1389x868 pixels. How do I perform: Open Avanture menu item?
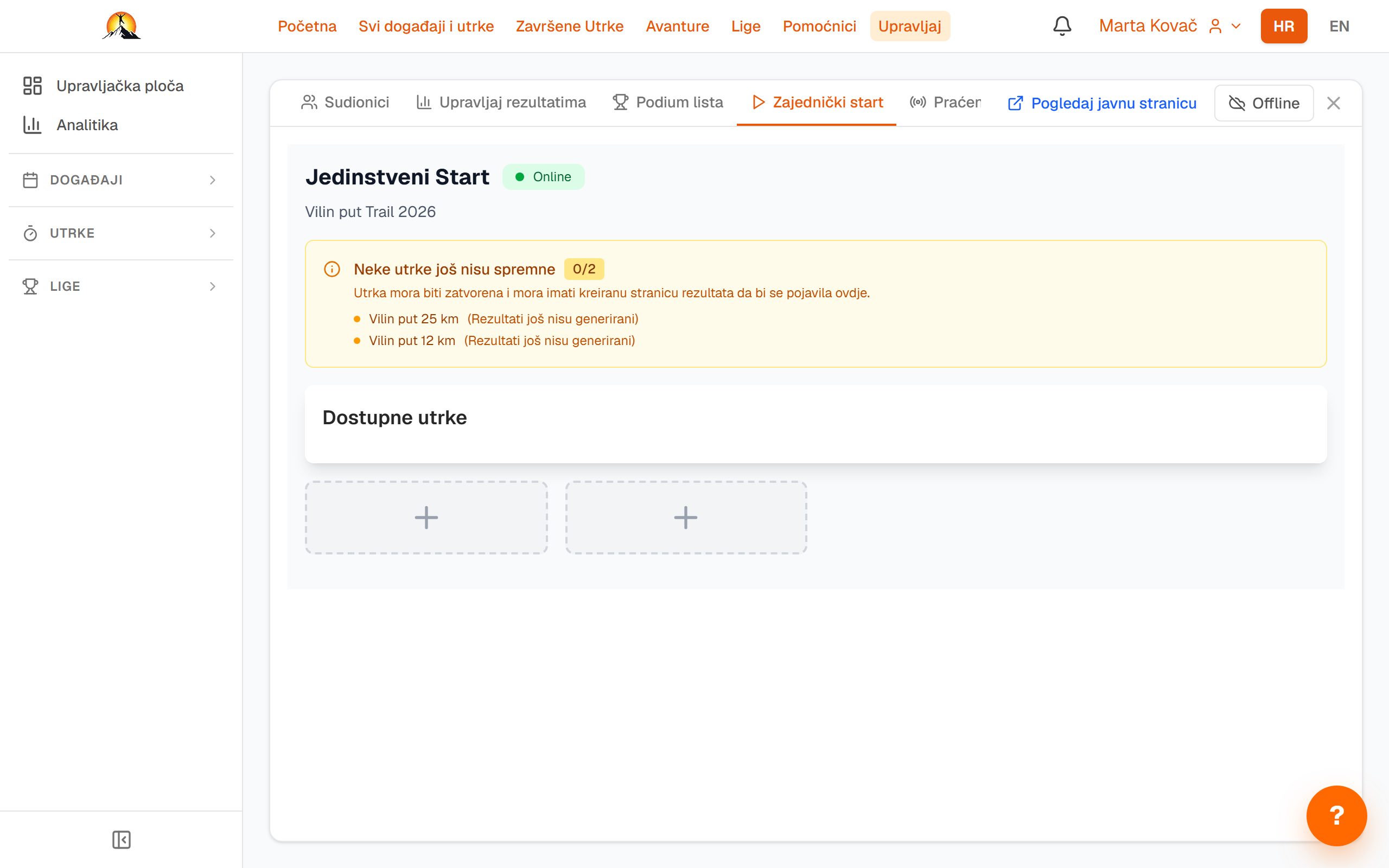677,27
